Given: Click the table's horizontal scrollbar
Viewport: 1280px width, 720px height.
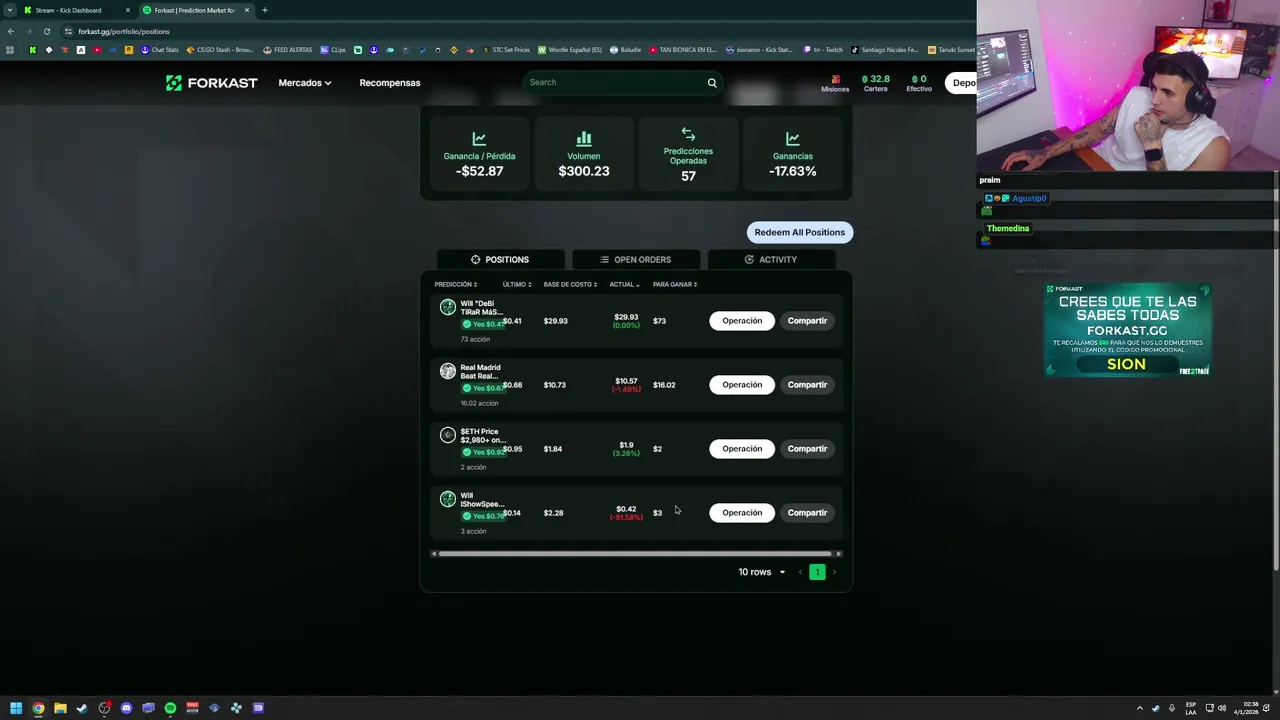Looking at the screenshot, I should (634, 553).
